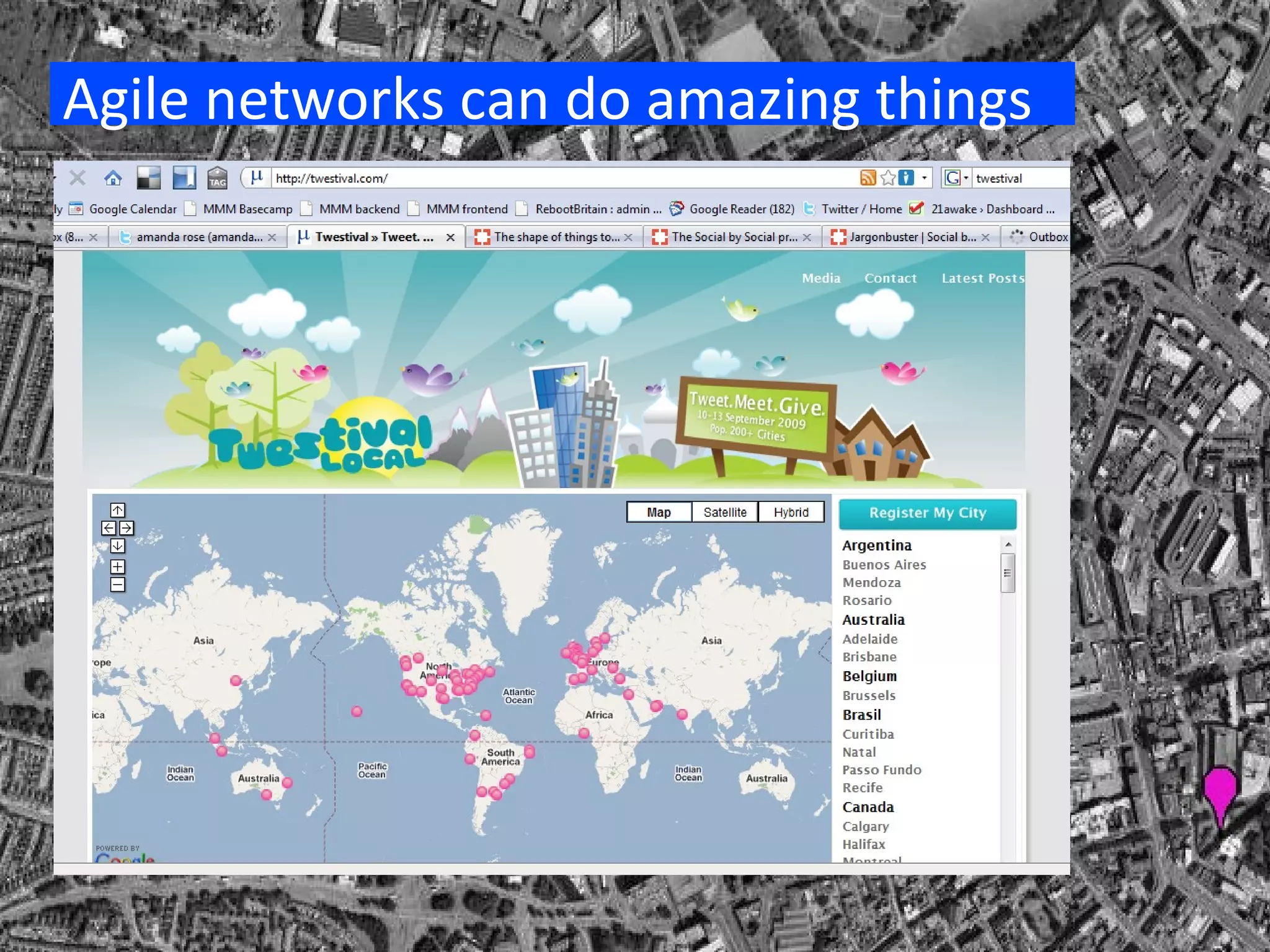Open the Google Calendar bookmark

point(123,209)
